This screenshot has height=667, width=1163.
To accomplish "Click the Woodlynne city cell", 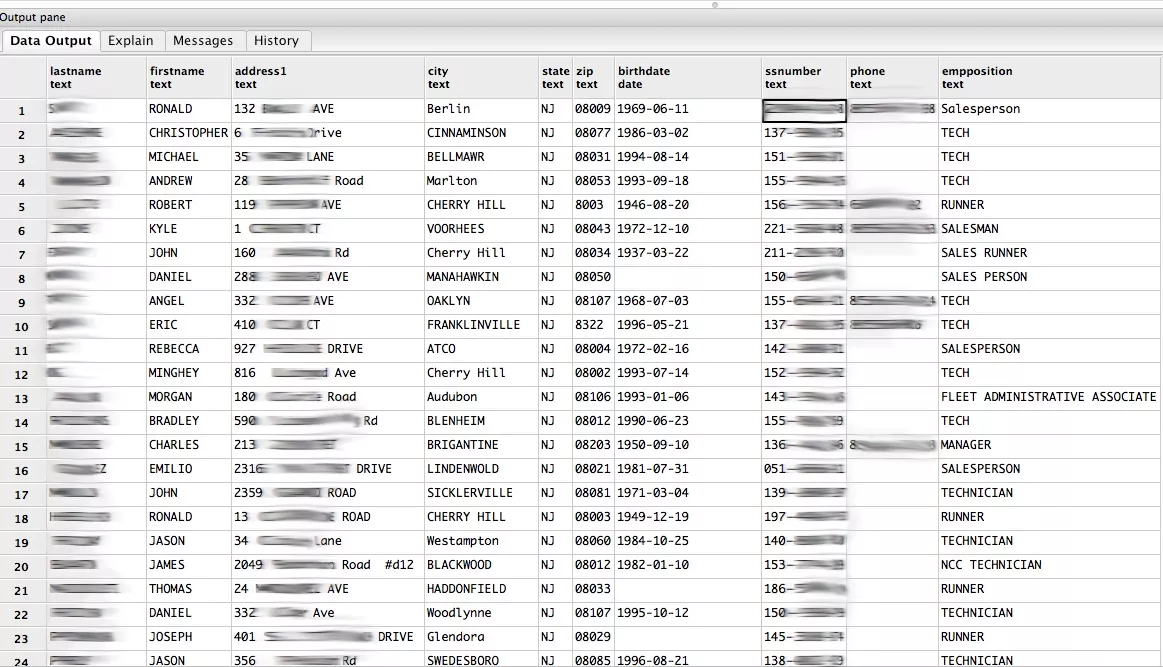I will click(x=481, y=613).
